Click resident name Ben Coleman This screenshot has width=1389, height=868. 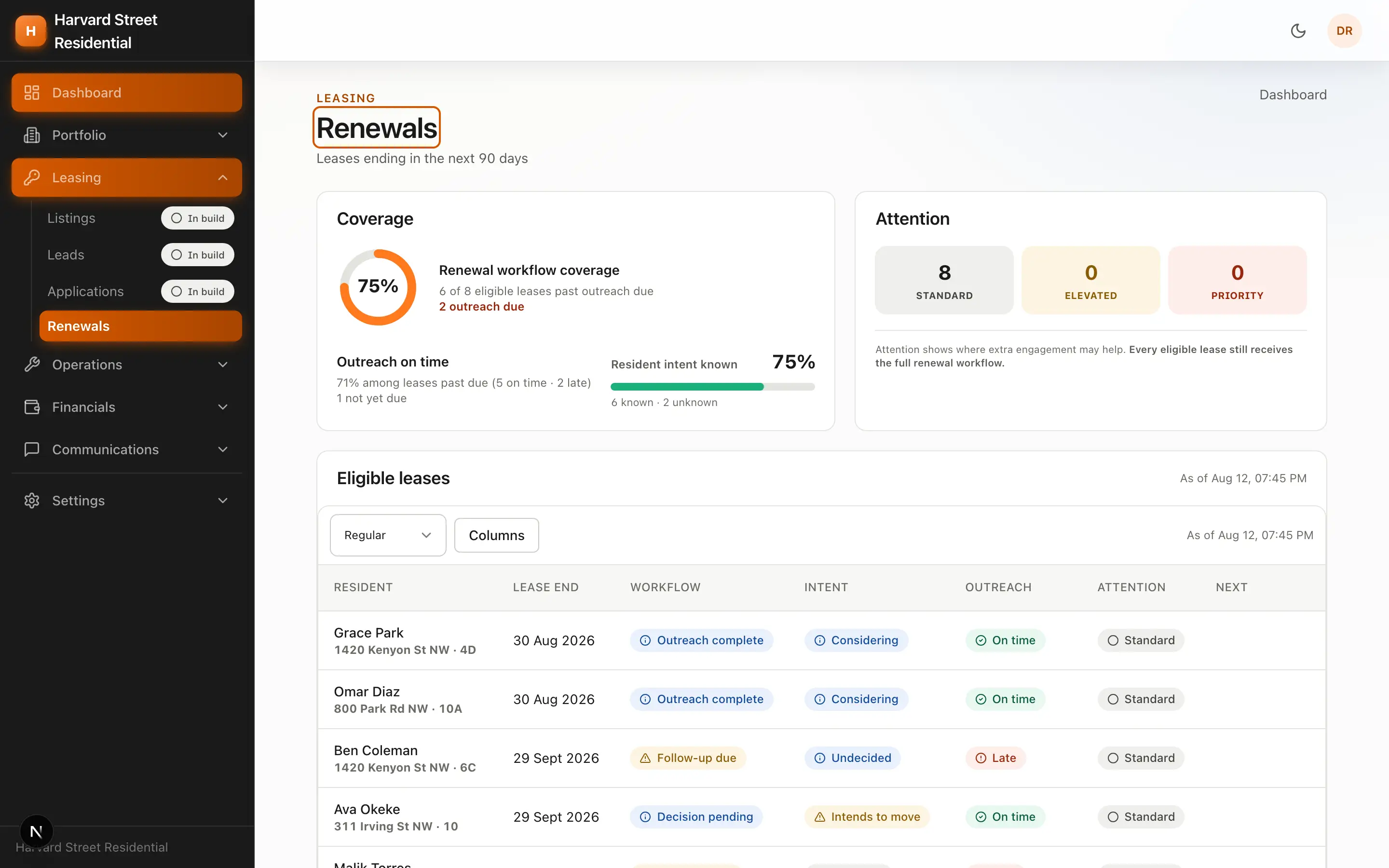tap(376, 750)
